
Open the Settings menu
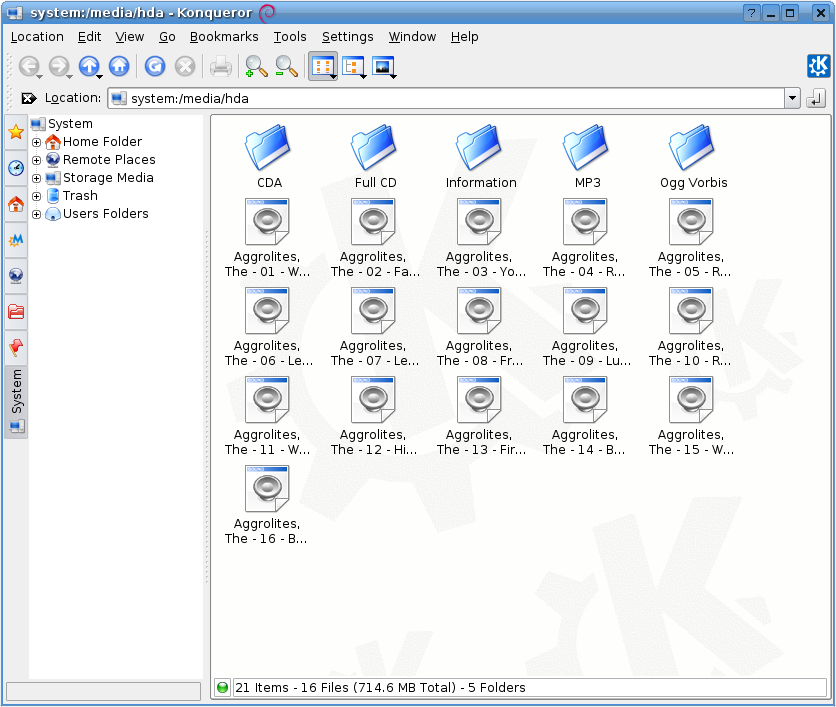pyautogui.click(x=348, y=37)
